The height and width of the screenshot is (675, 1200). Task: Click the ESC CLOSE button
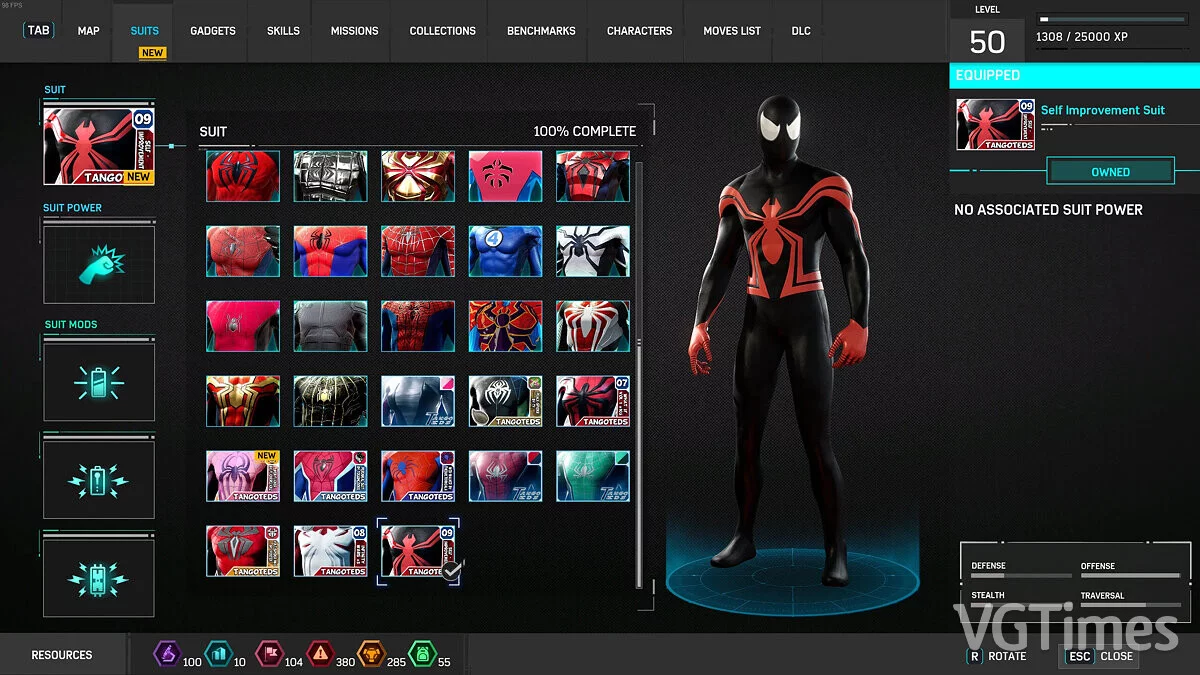[x=1100, y=657]
